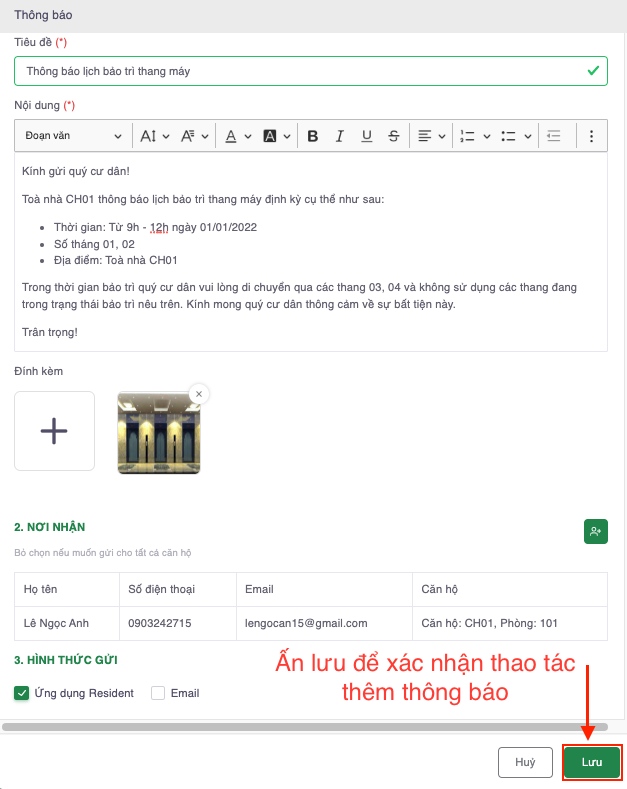
Task: Open the background highlight color picker
Action: point(276,136)
